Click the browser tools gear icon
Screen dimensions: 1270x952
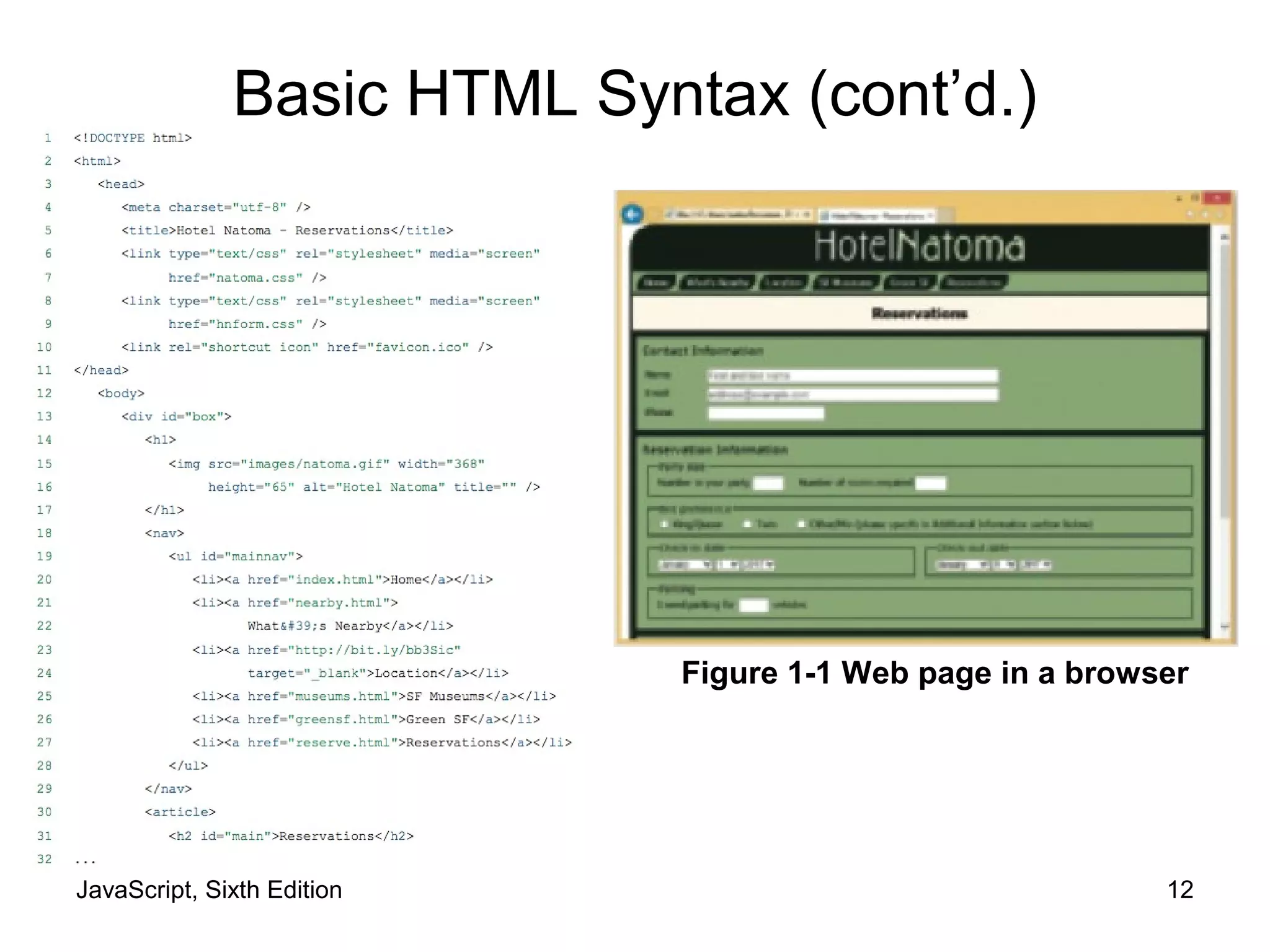(1220, 214)
